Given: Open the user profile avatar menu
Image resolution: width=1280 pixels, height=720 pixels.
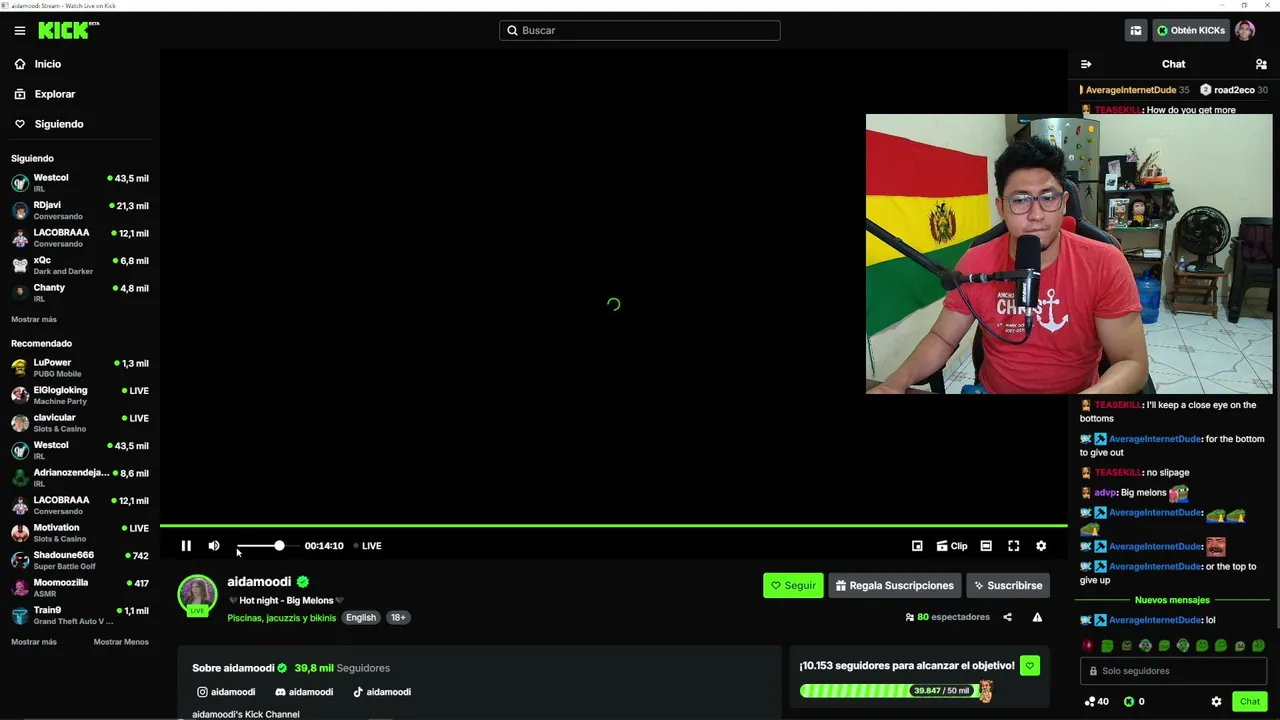Looking at the screenshot, I should 1245,31.
